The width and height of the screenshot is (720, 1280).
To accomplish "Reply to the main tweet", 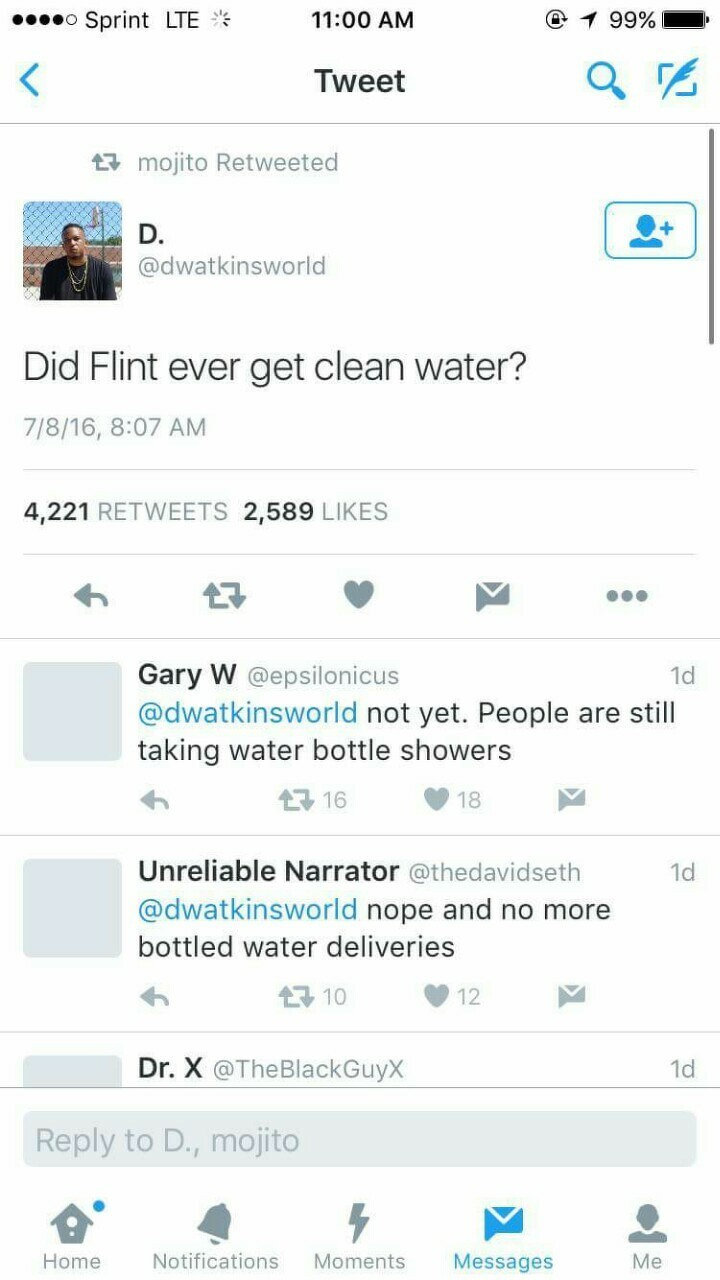I will point(91,596).
